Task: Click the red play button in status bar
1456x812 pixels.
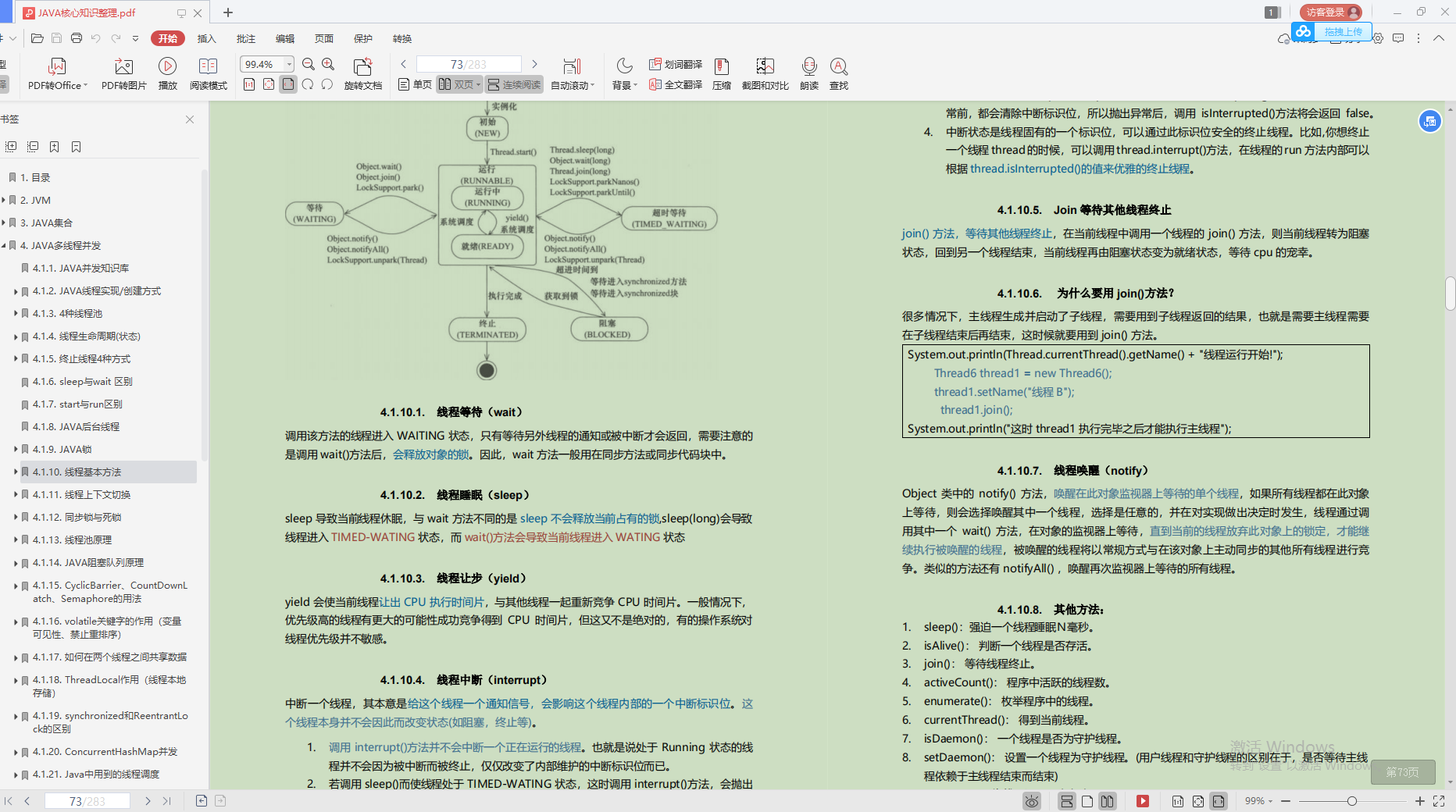Action: pos(1143,801)
